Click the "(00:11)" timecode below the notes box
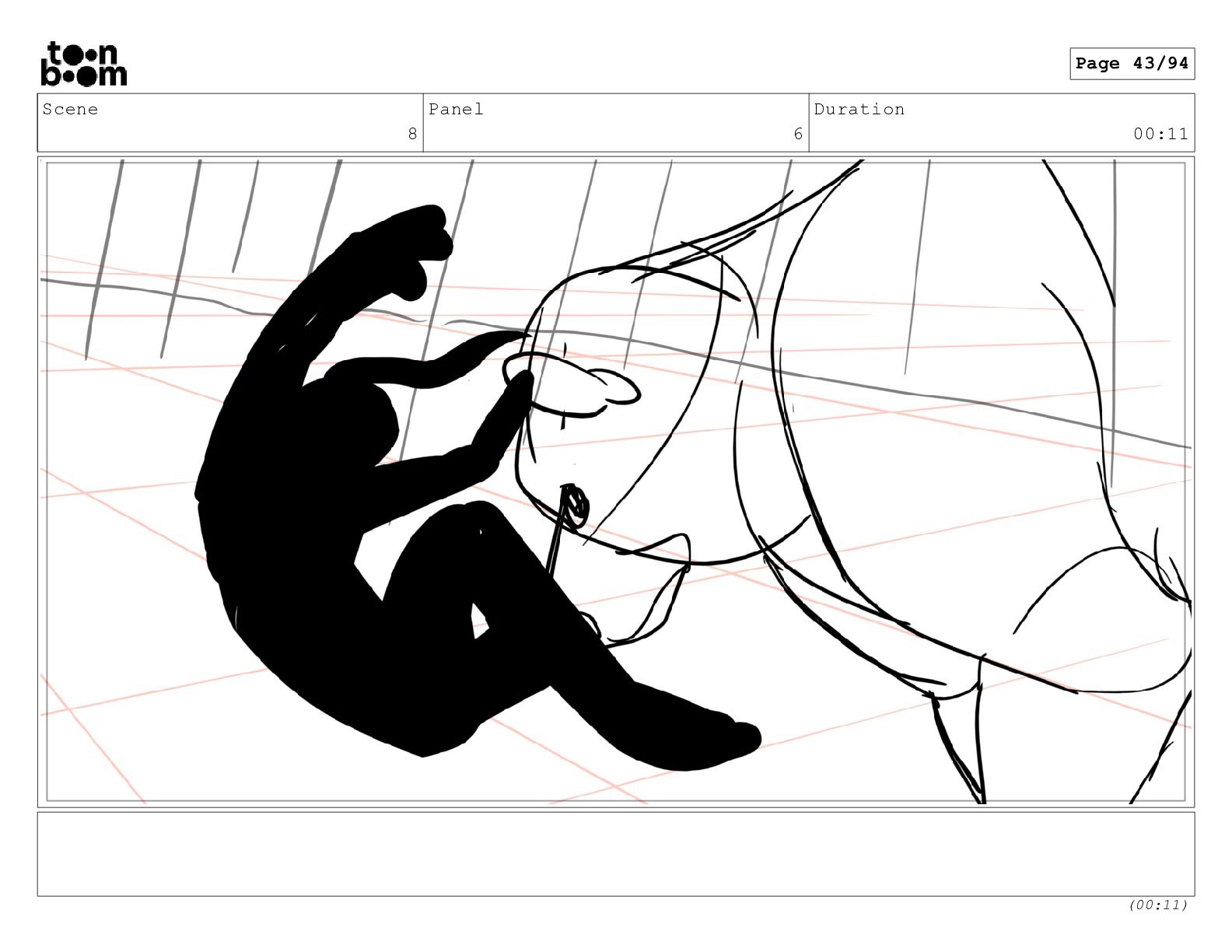The image size is (1232, 952). pos(1158,905)
